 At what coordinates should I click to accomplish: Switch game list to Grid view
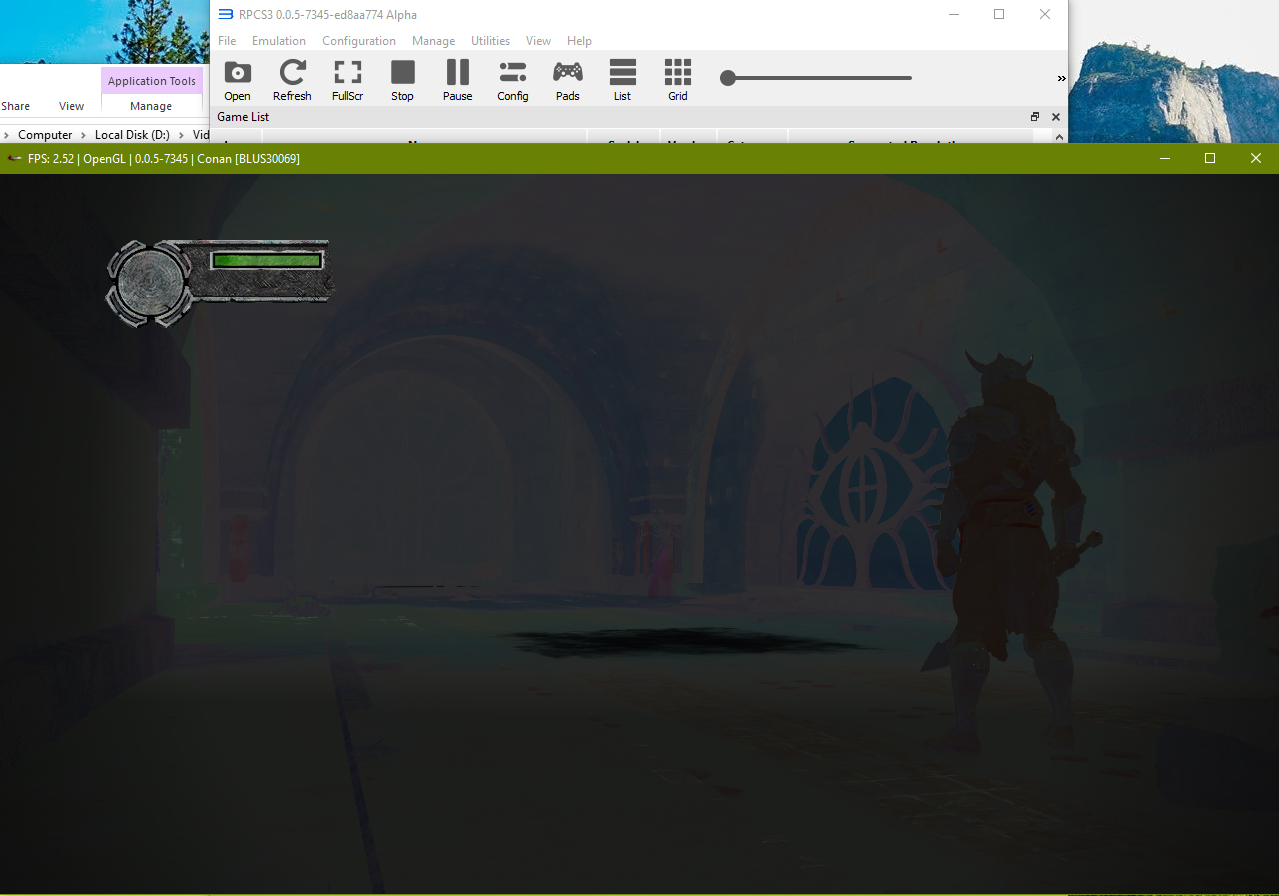[x=677, y=79]
